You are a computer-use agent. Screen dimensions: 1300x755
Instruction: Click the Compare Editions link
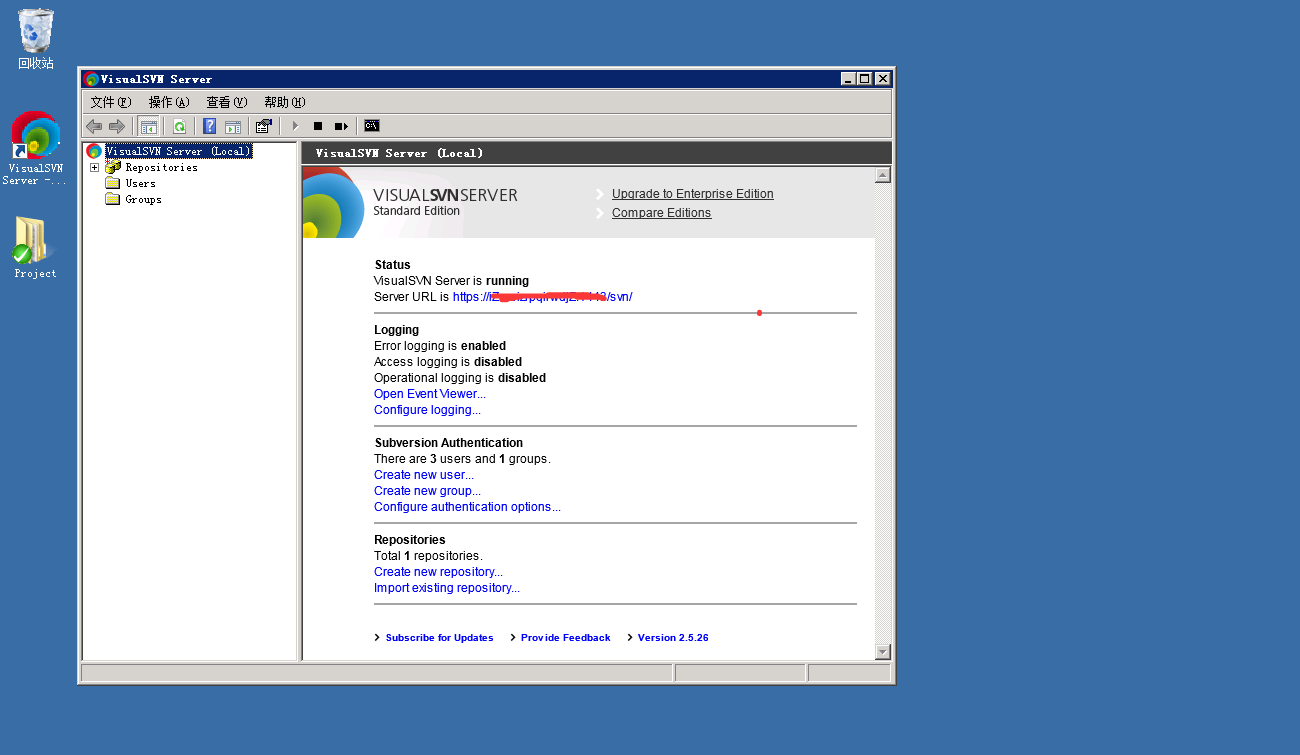coord(661,213)
